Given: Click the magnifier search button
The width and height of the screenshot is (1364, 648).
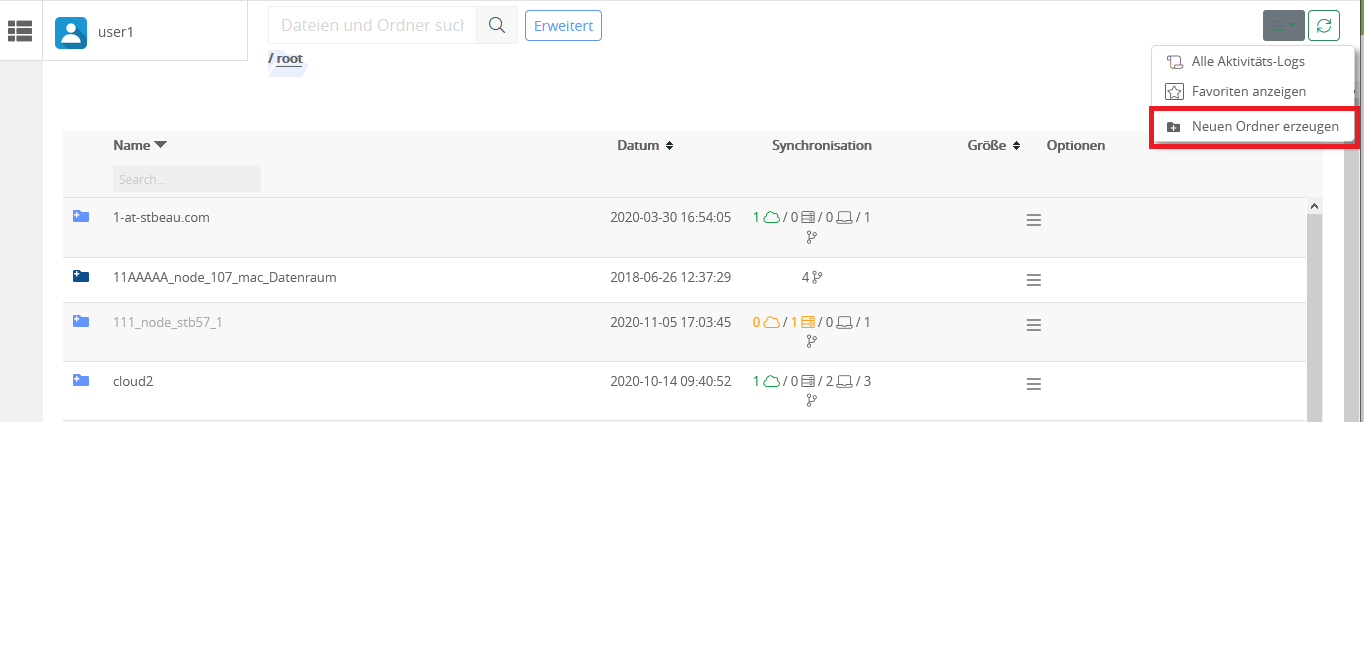Looking at the screenshot, I should click(x=497, y=25).
